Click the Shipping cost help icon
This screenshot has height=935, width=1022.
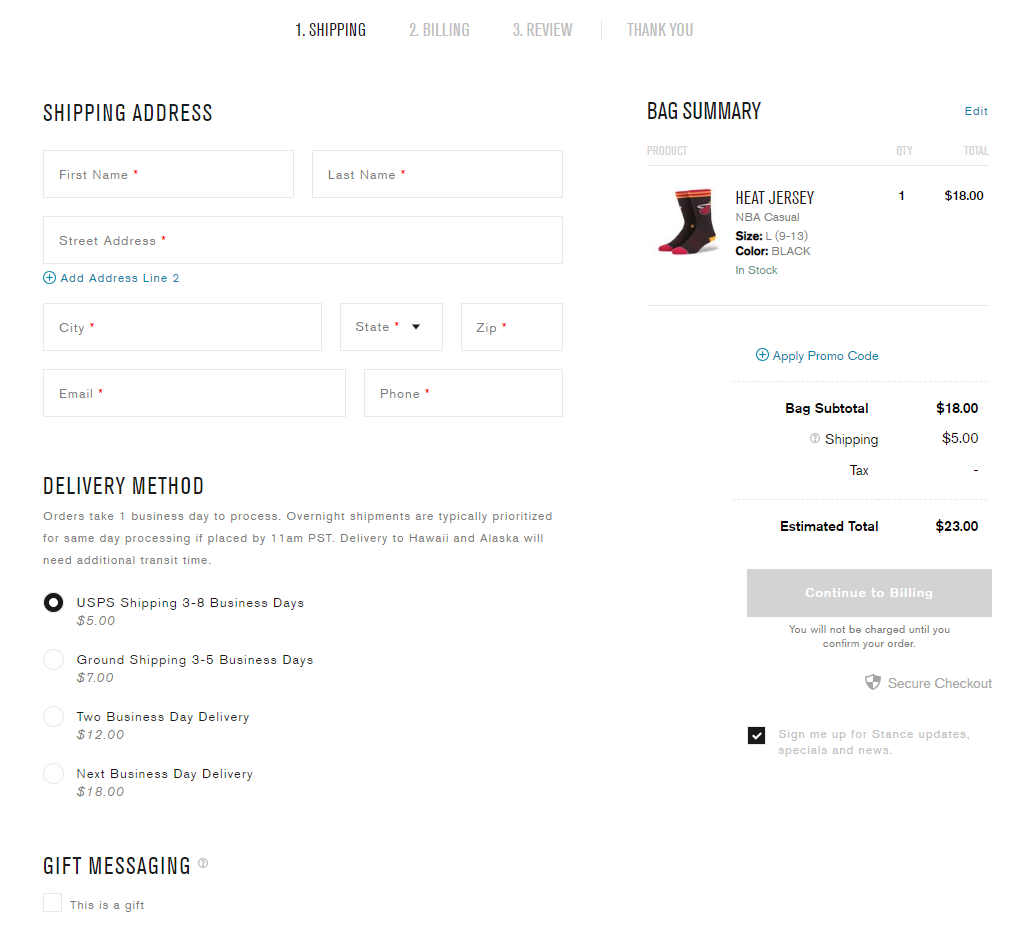(x=813, y=439)
